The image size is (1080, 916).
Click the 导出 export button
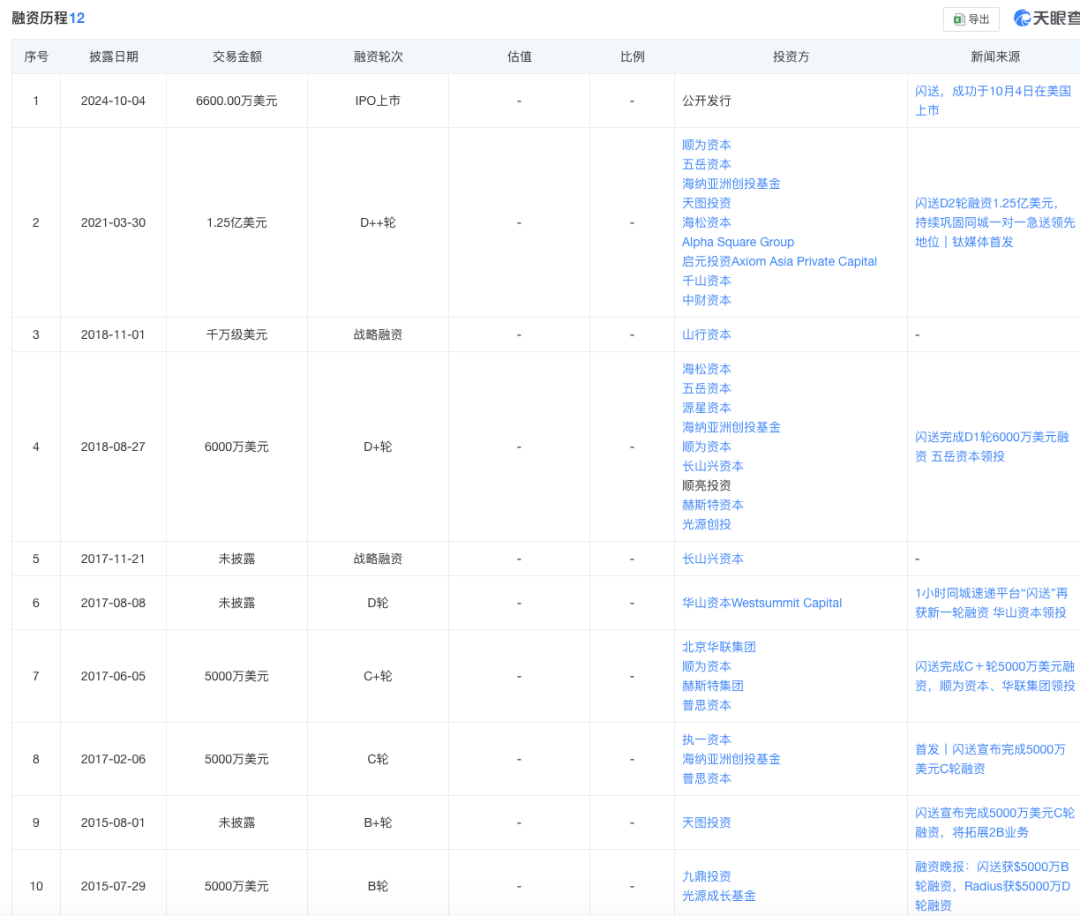[971, 19]
